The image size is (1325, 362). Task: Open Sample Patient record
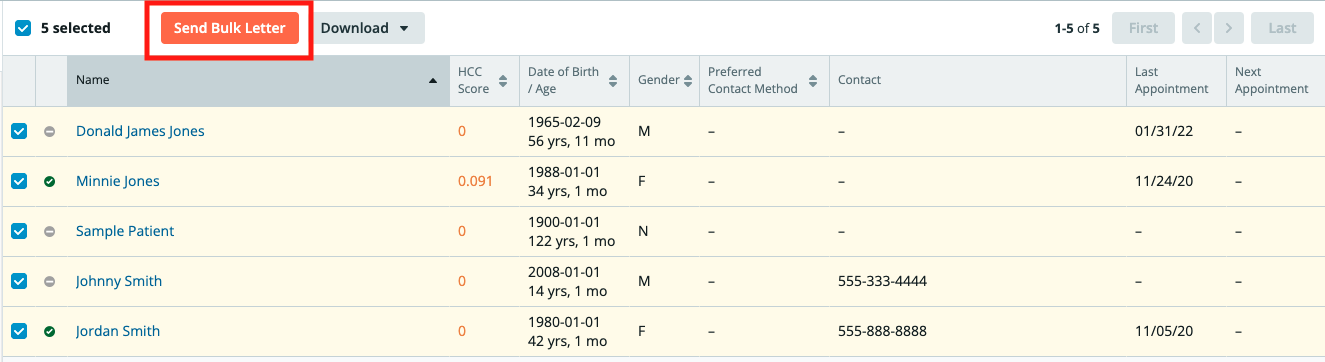(125, 231)
